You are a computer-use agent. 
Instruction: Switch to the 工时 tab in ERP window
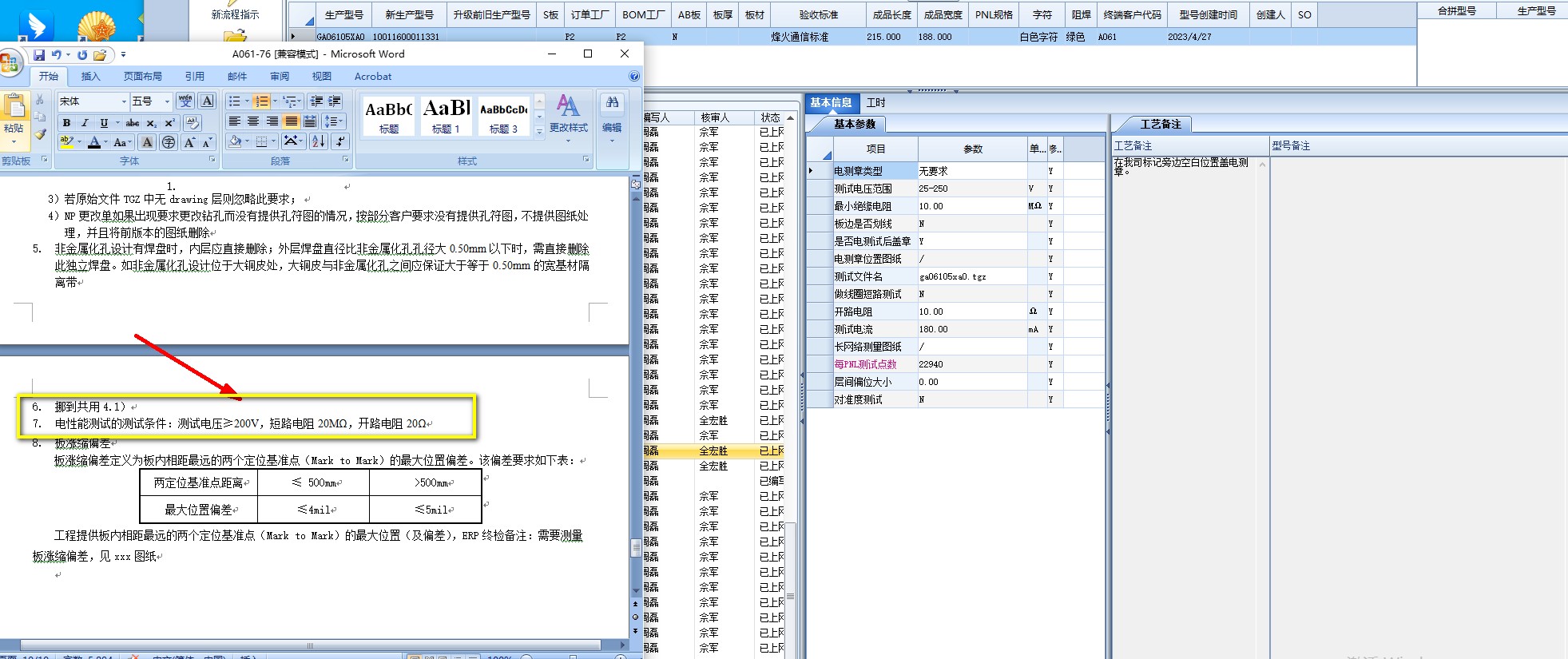876,102
